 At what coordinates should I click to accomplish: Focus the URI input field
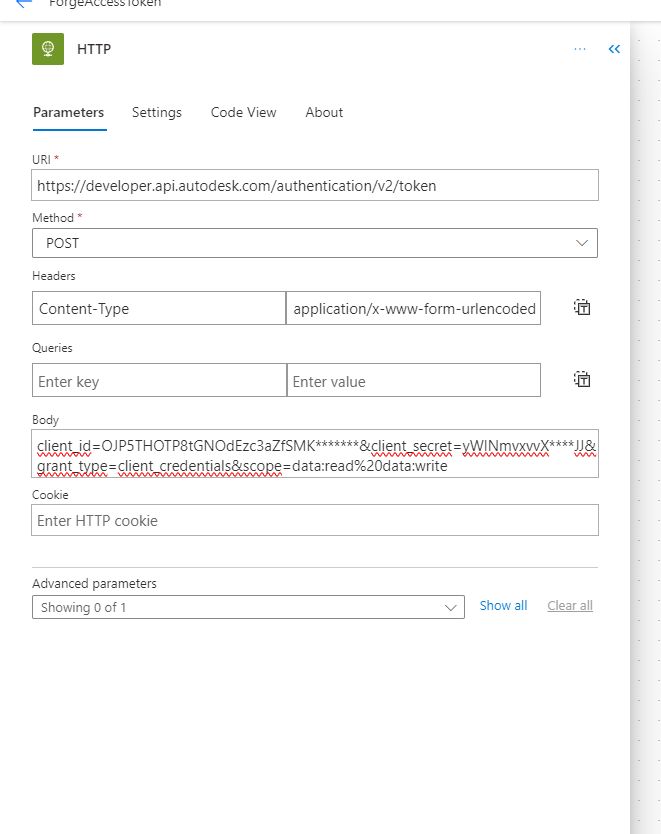click(315, 185)
